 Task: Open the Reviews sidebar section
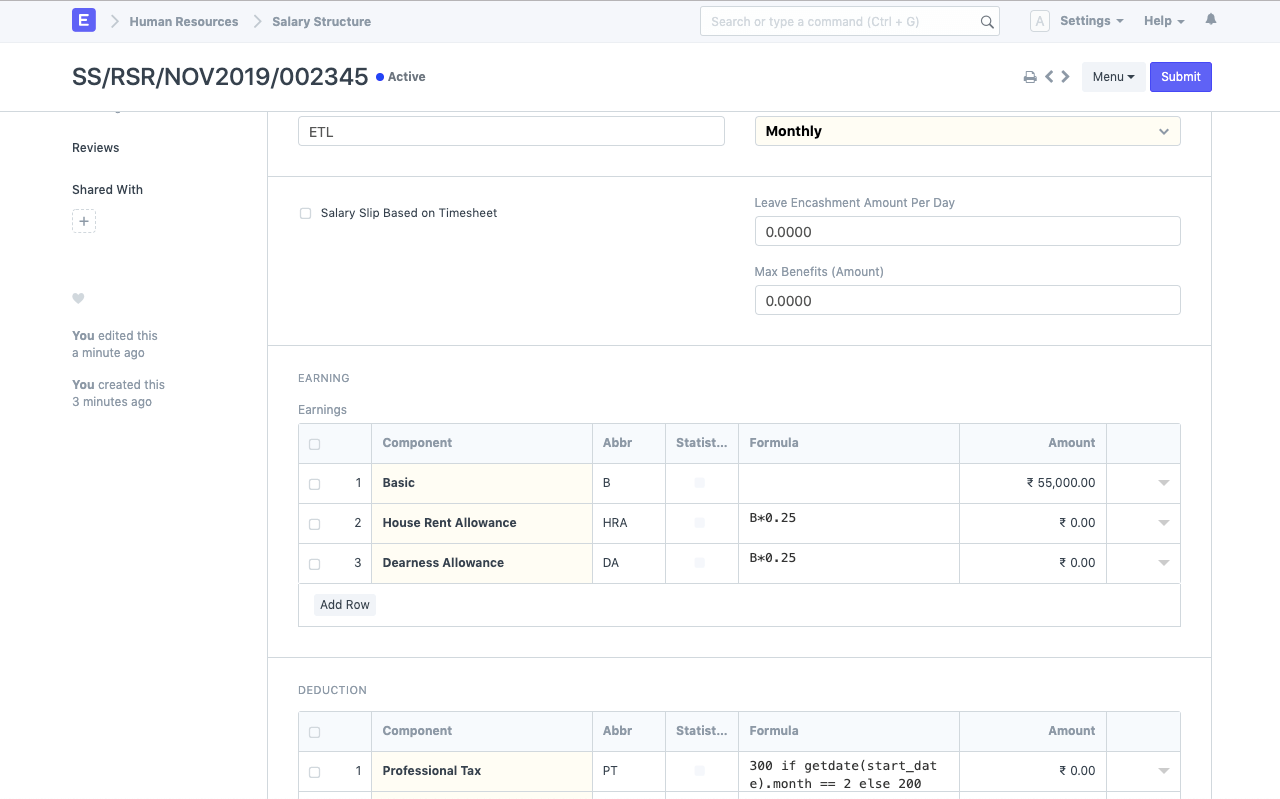click(x=95, y=148)
